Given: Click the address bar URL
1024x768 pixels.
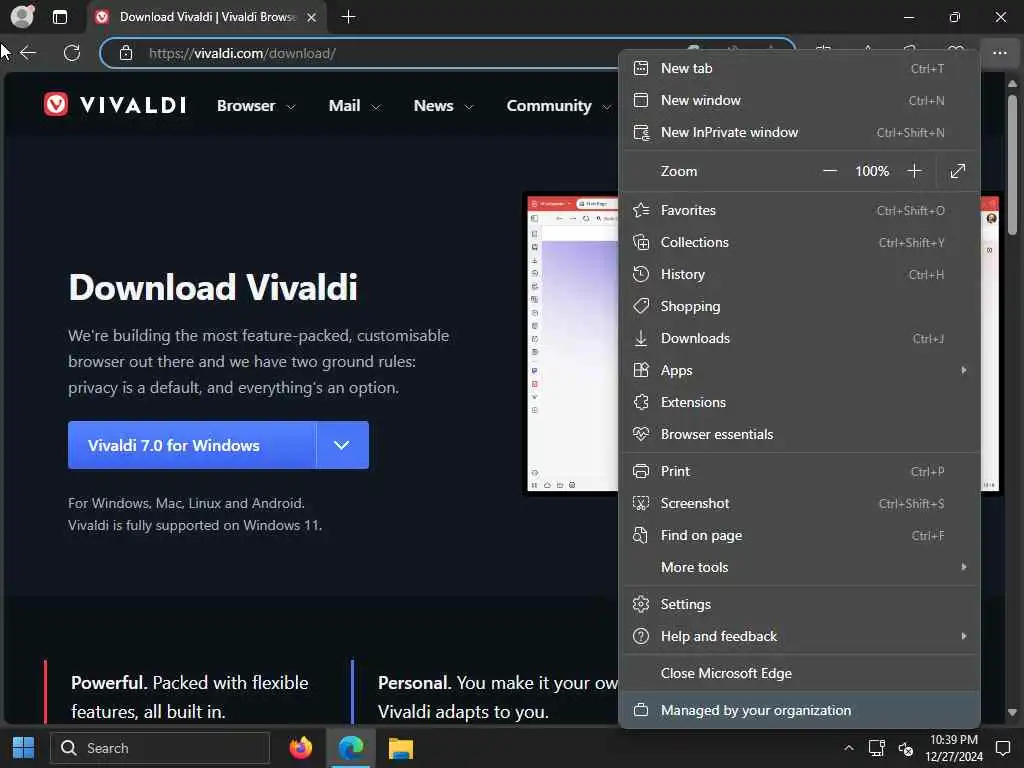Looking at the screenshot, I should (242, 53).
